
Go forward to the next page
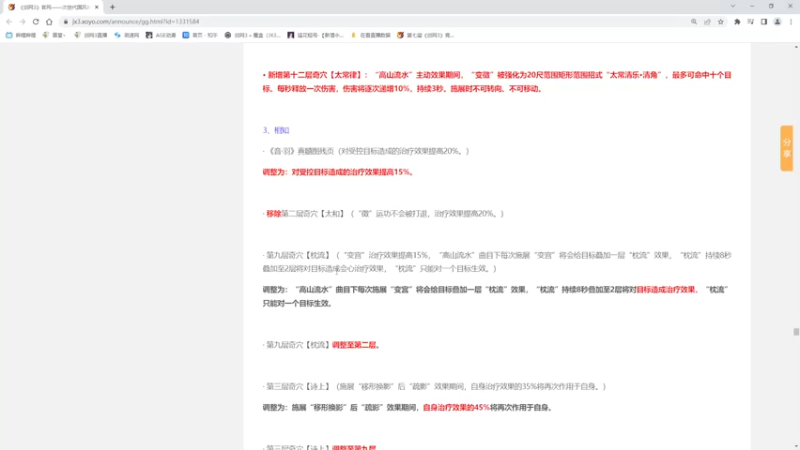click(x=22, y=21)
